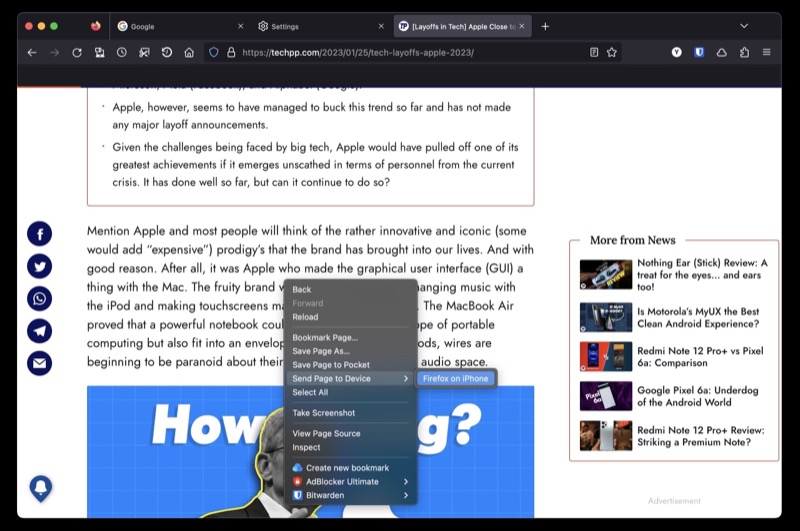The width and height of the screenshot is (800, 531).
Task: Click the screenshot scissors icon in toolbar
Action: coord(144,52)
